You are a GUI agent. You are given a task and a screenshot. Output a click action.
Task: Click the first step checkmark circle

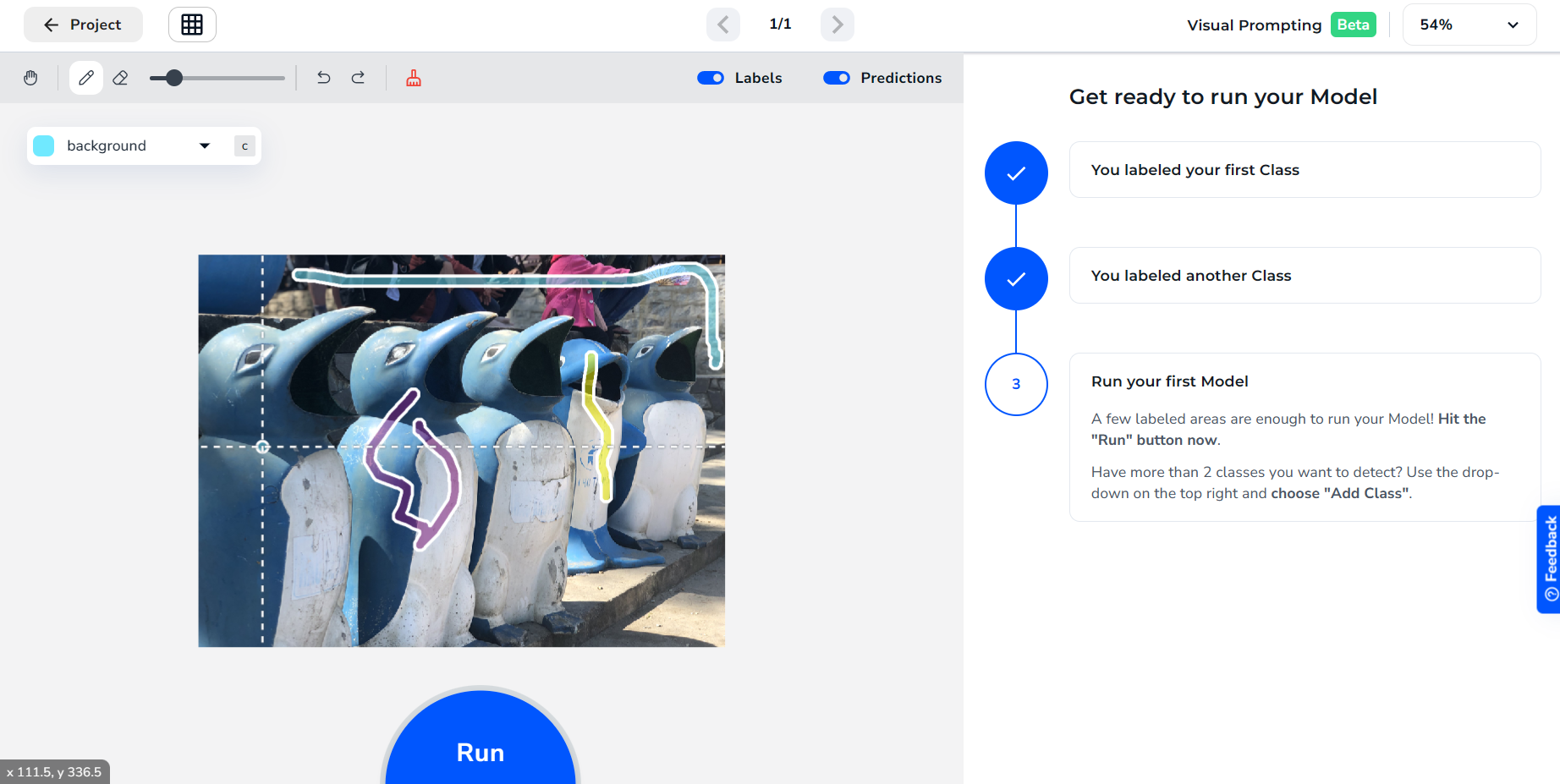[1016, 173]
